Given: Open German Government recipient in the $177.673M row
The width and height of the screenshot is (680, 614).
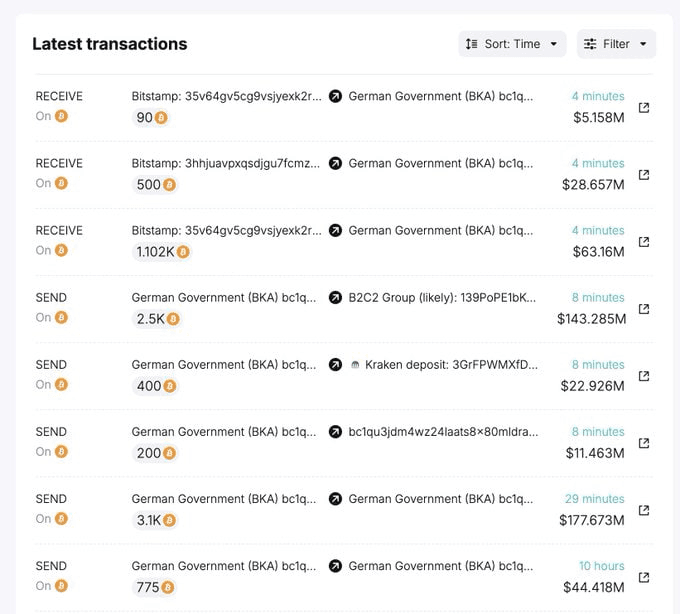Looking at the screenshot, I should [441, 499].
